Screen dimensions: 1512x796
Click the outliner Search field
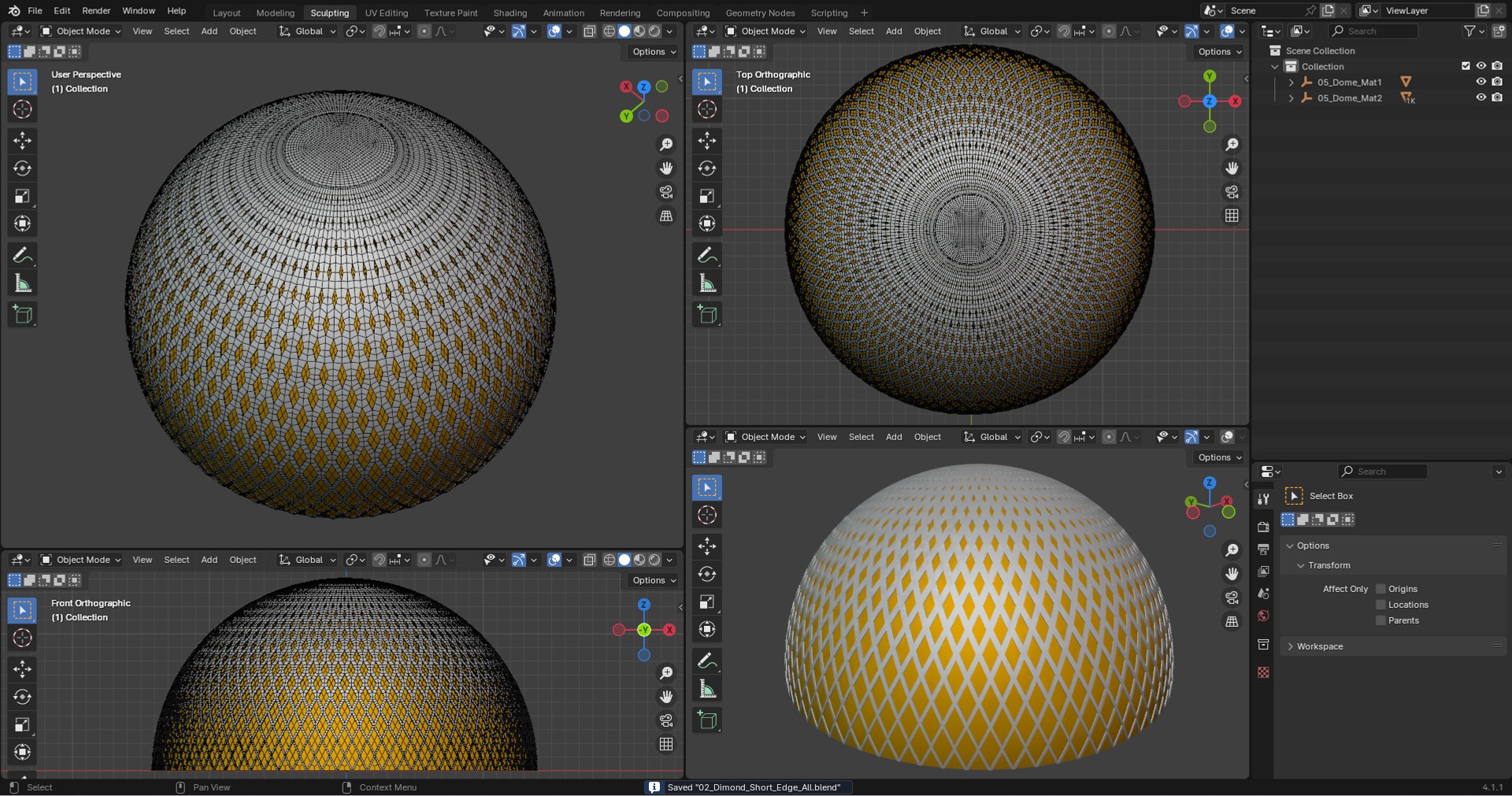click(x=1373, y=31)
